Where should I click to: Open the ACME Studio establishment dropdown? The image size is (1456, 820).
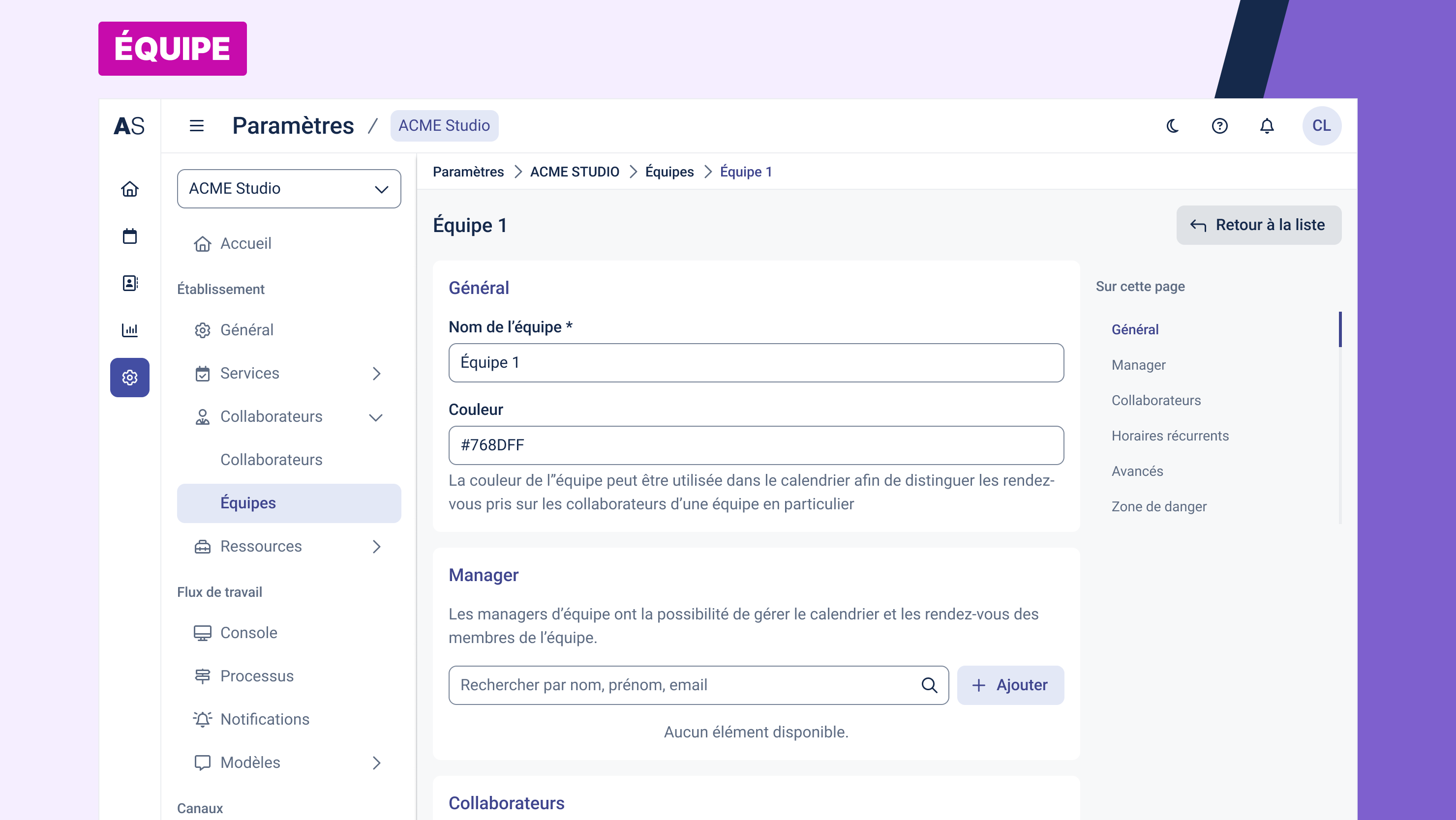(x=289, y=189)
